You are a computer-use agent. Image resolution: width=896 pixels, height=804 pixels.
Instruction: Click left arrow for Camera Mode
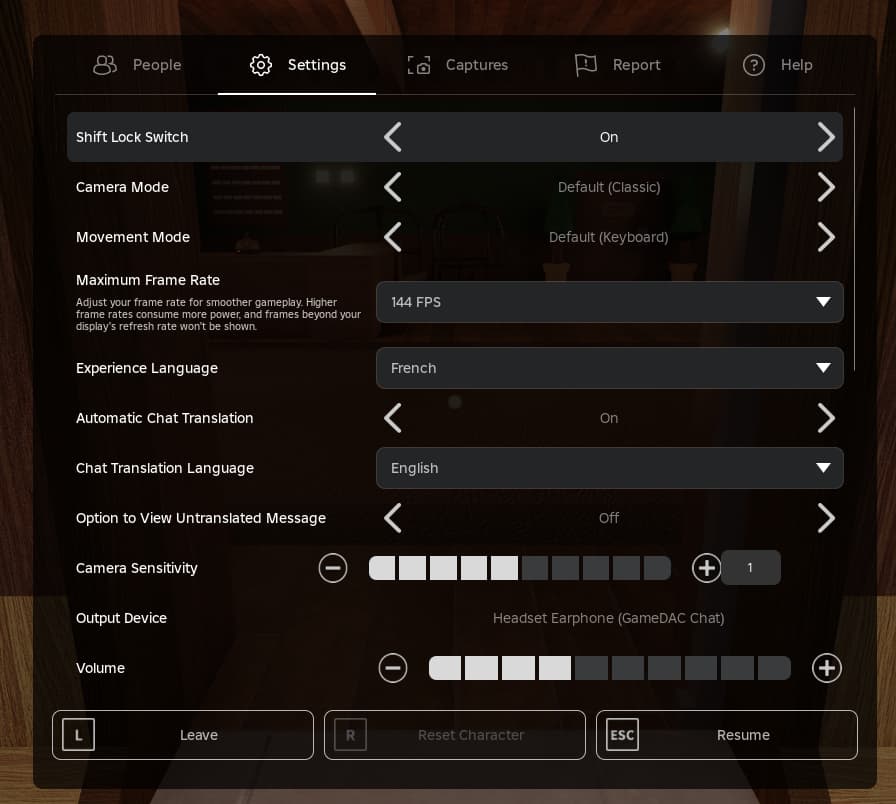[393, 187]
